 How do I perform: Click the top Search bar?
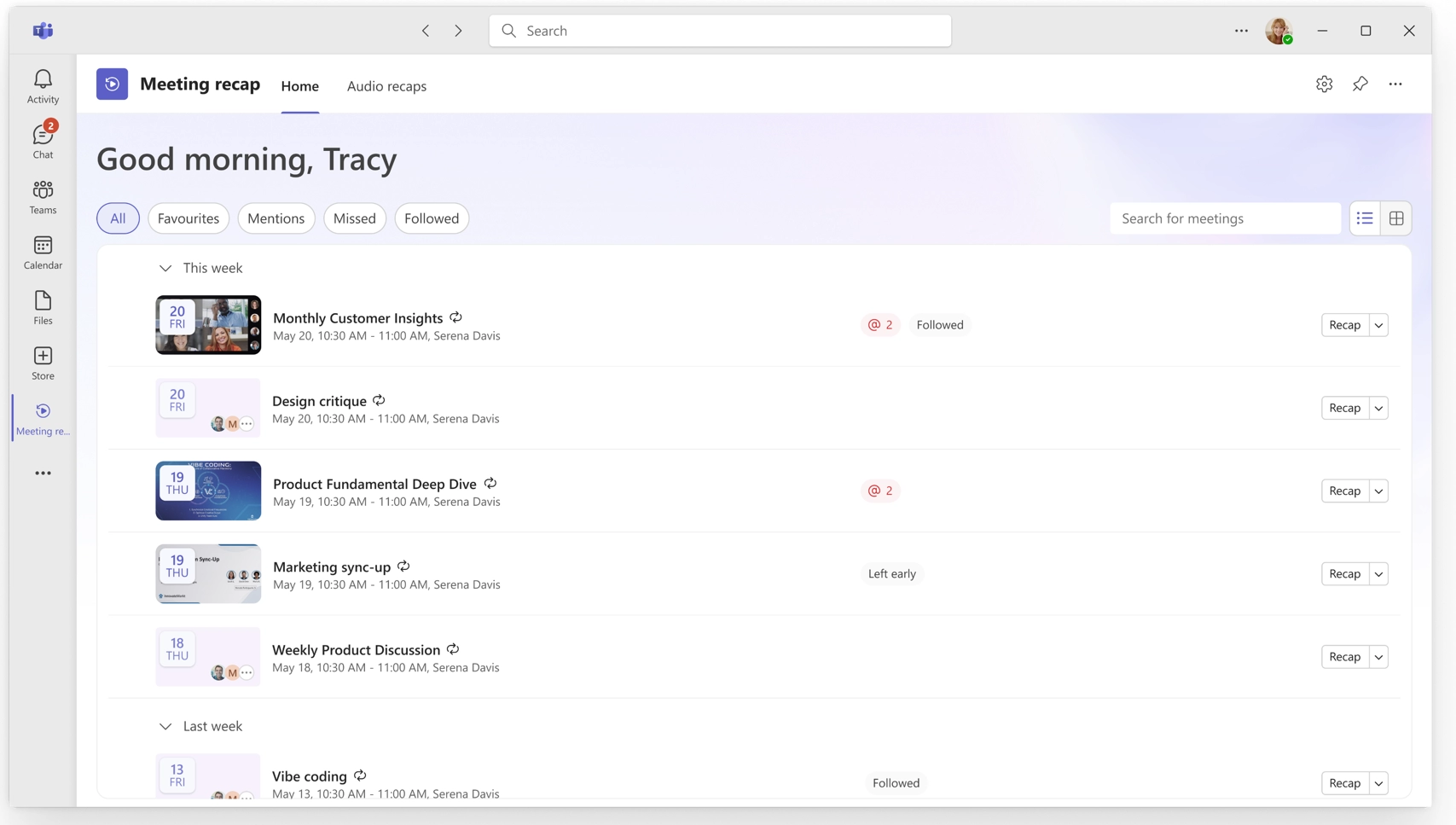pyautogui.click(x=720, y=31)
